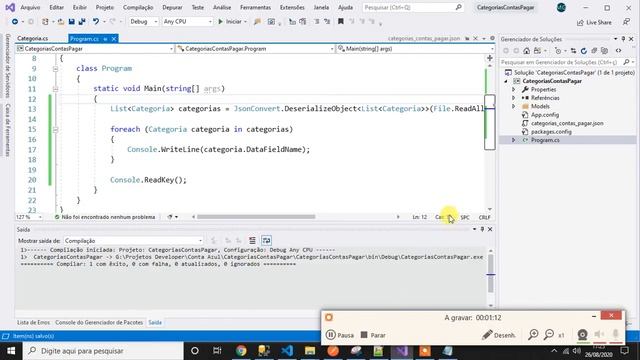Open the Ferramentas menu
The image size is (640, 360).
click(255, 7)
